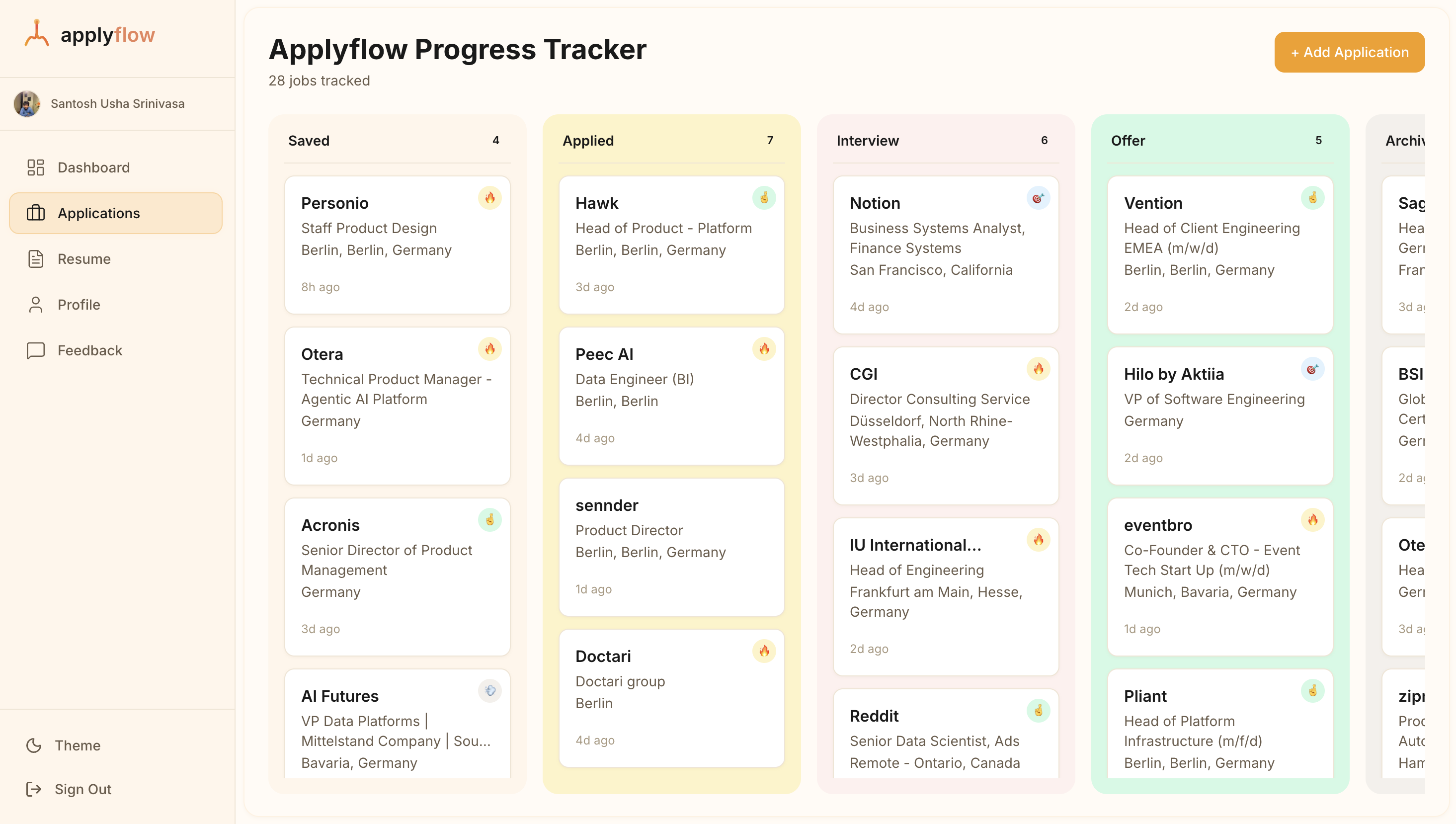This screenshot has height=824, width=1456.
Task: Click the Sign Out link
Action: pyautogui.click(x=82, y=789)
